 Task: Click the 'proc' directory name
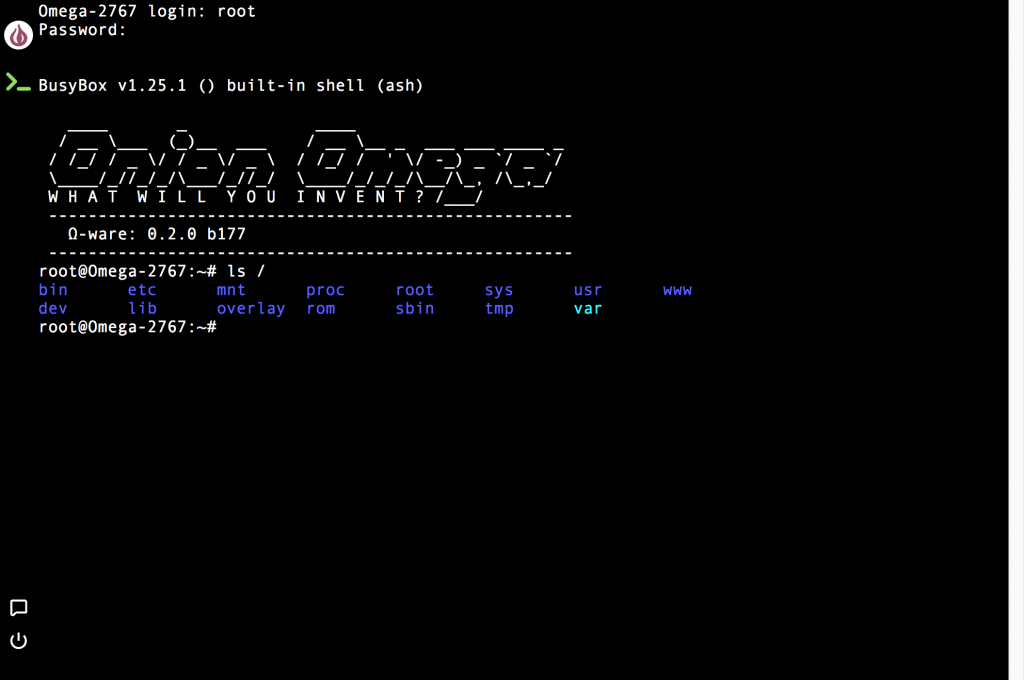(325, 290)
